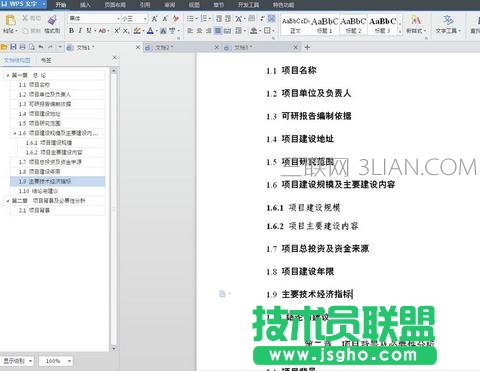
Task: Click the Undo arrow icon
Action: coord(41,47)
